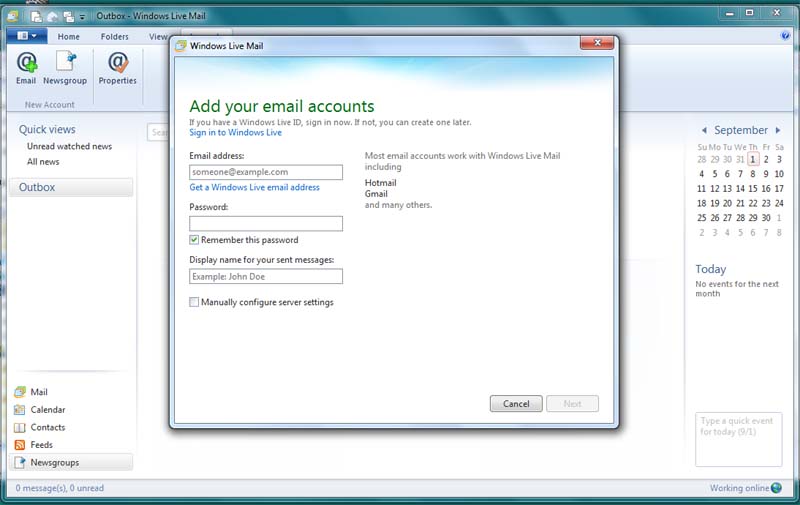Click the Next button in dialog

tap(572, 403)
